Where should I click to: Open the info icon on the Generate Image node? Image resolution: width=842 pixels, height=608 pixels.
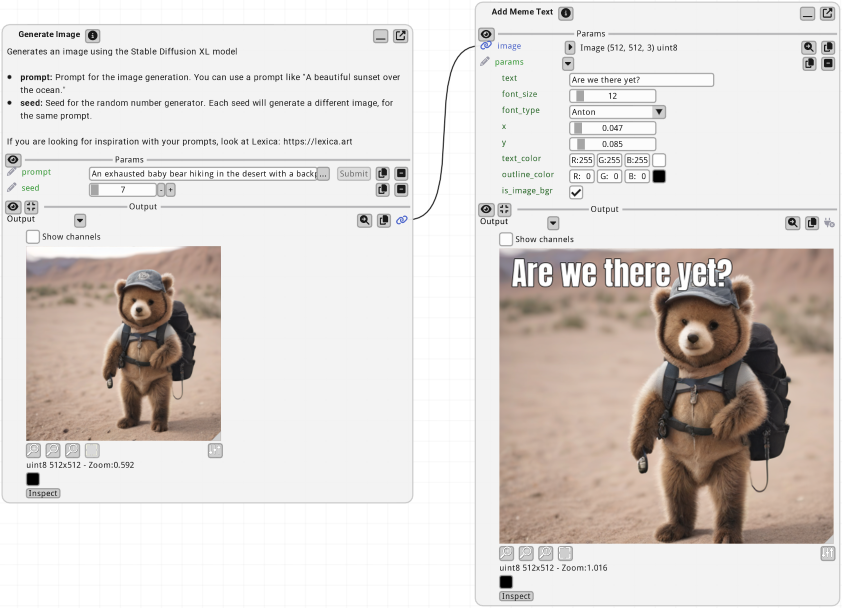point(92,34)
